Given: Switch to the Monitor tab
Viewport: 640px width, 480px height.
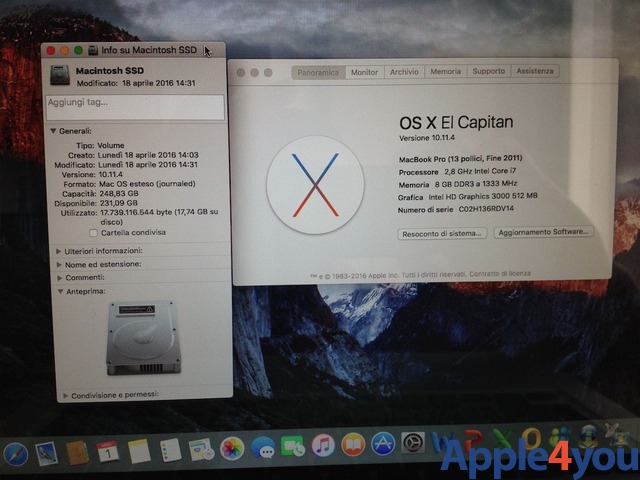Looking at the screenshot, I should (364, 72).
